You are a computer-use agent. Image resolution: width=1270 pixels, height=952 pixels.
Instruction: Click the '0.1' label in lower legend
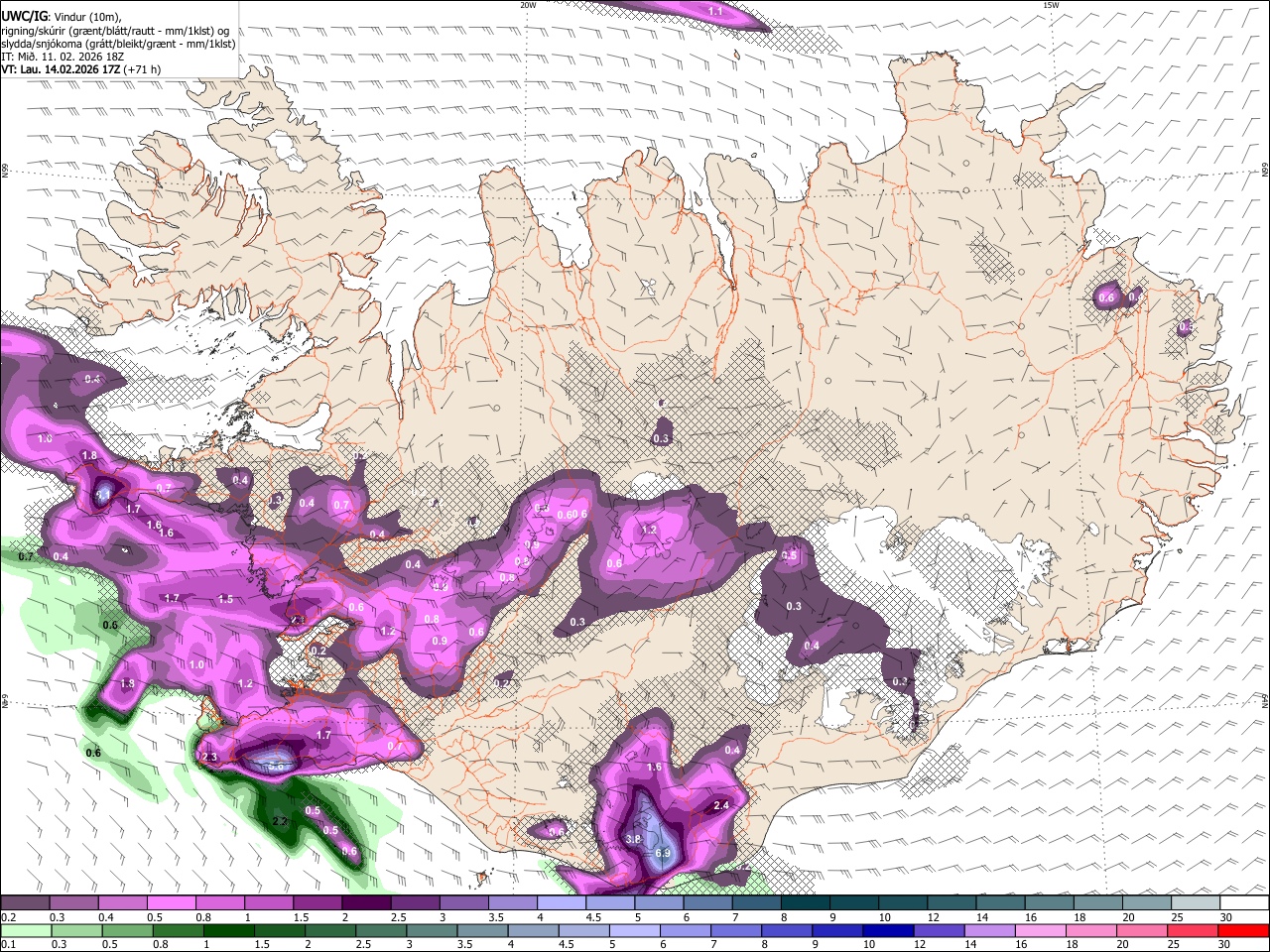tap(8, 945)
